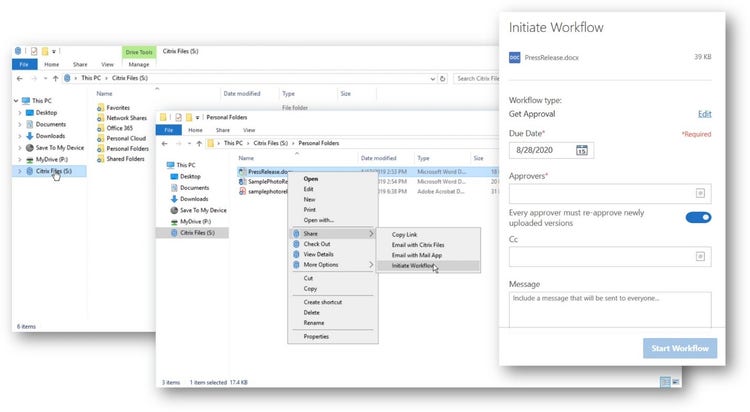
Task: Open File tab in Personal Folders window
Action: coord(168,130)
